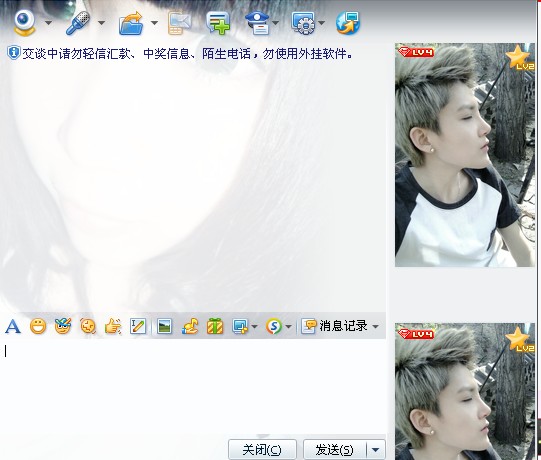Image resolution: width=541 pixels, height=460 pixels.
Task: Open the report police-hat icon
Action: 258,23
